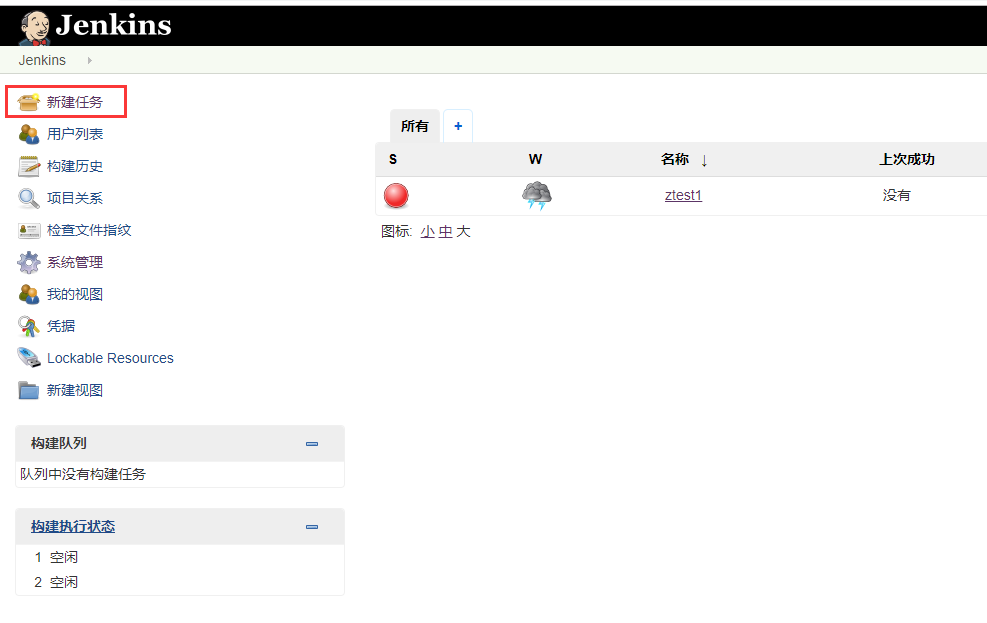Click the 凭据 keys icon
Image resolution: width=987 pixels, height=623 pixels.
click(x=28, y=326)
